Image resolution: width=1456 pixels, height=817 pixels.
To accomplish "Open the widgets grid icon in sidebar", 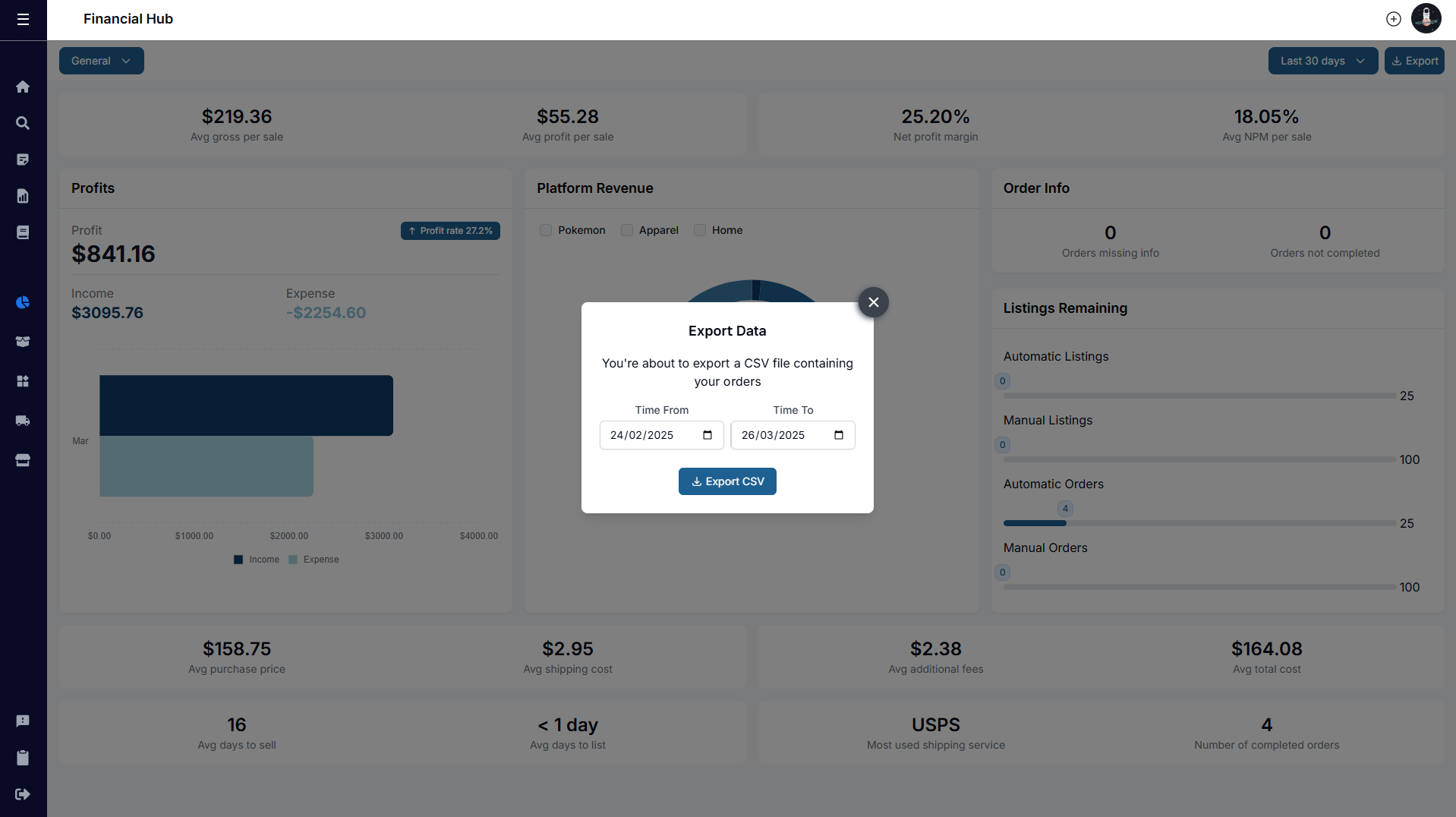I will (x=23, y=381).
